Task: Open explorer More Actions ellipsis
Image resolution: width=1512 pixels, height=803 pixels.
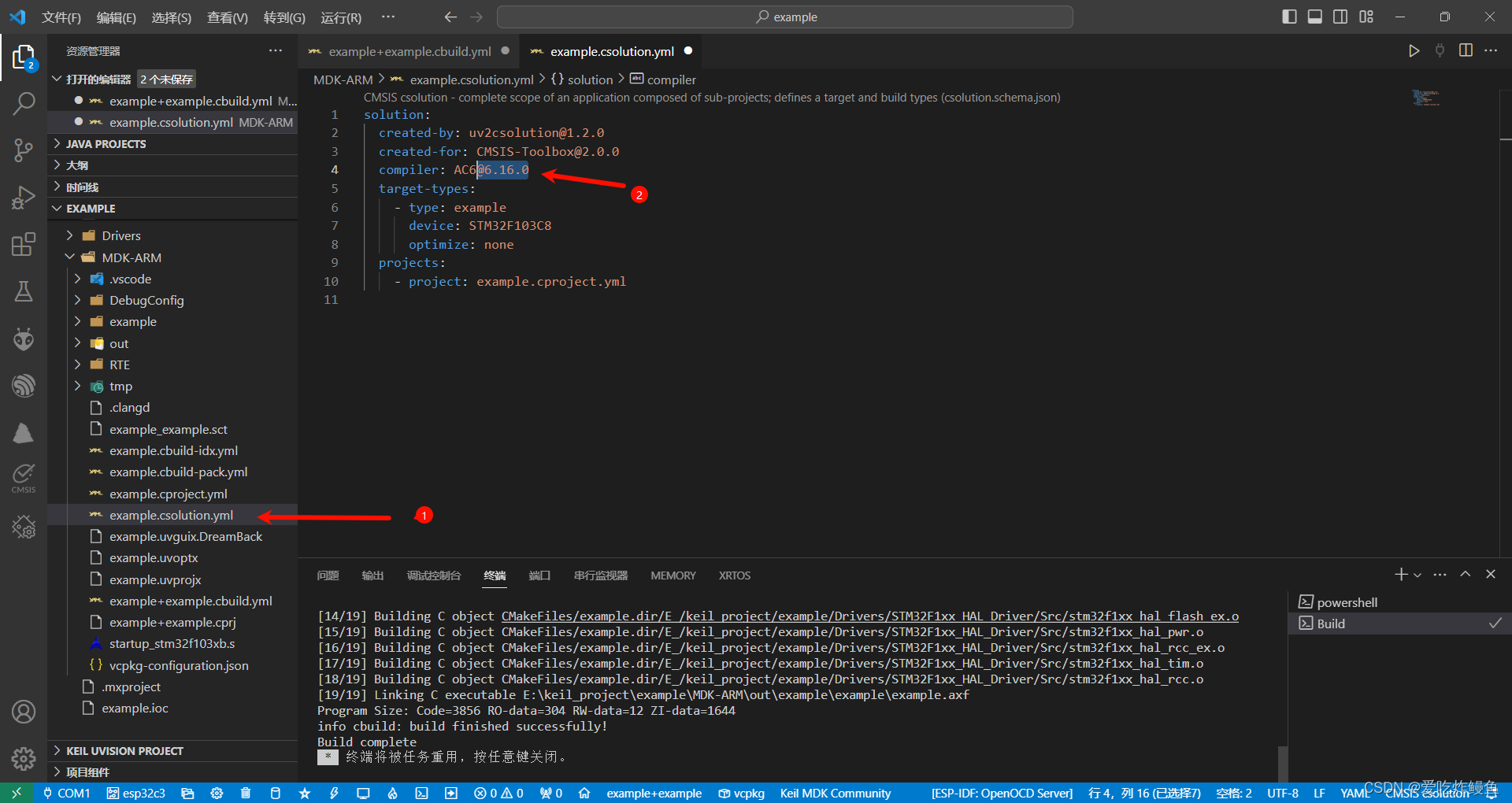Action: tap(275, 50)
